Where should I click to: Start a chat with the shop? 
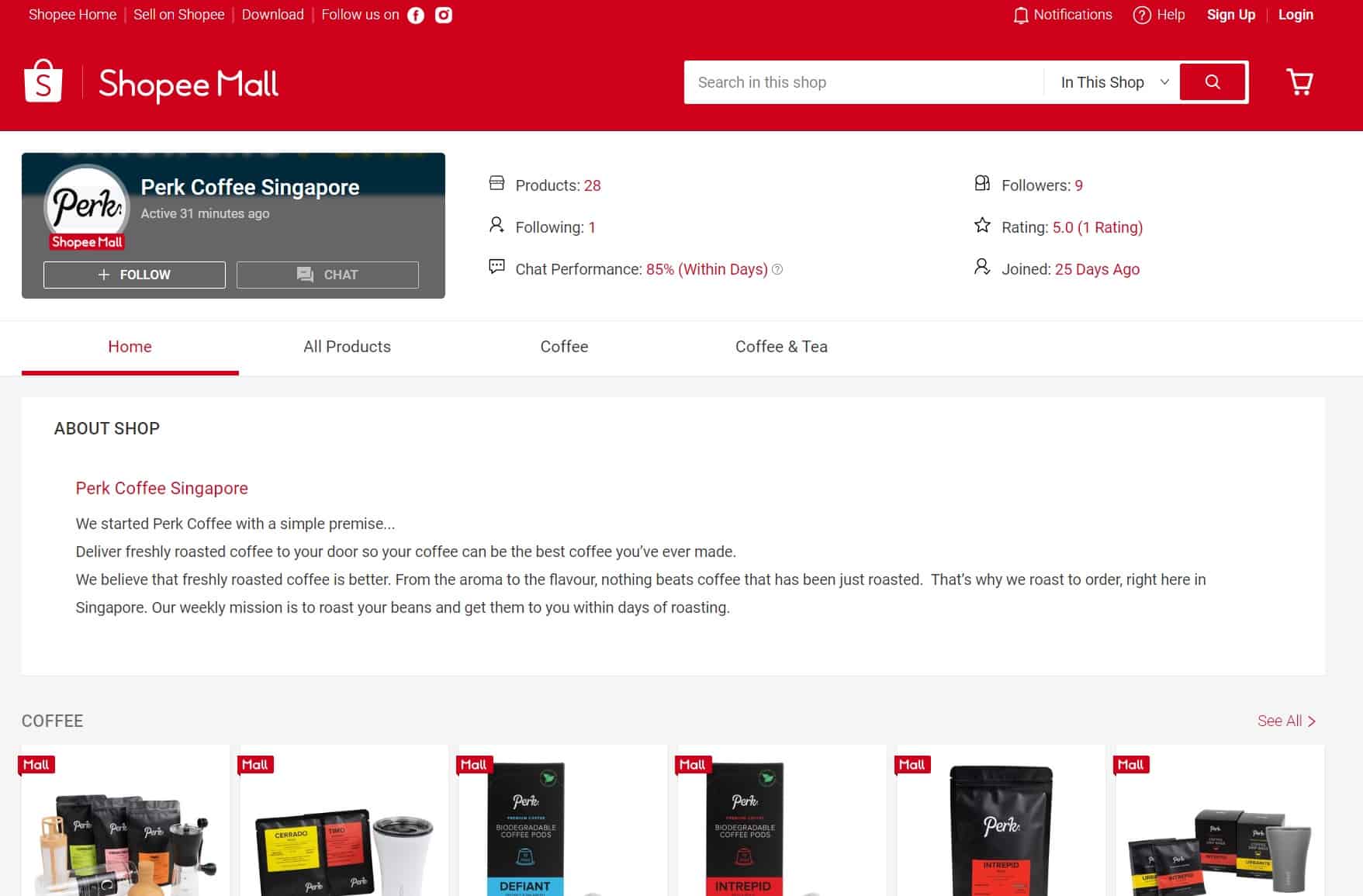(327, 275)
